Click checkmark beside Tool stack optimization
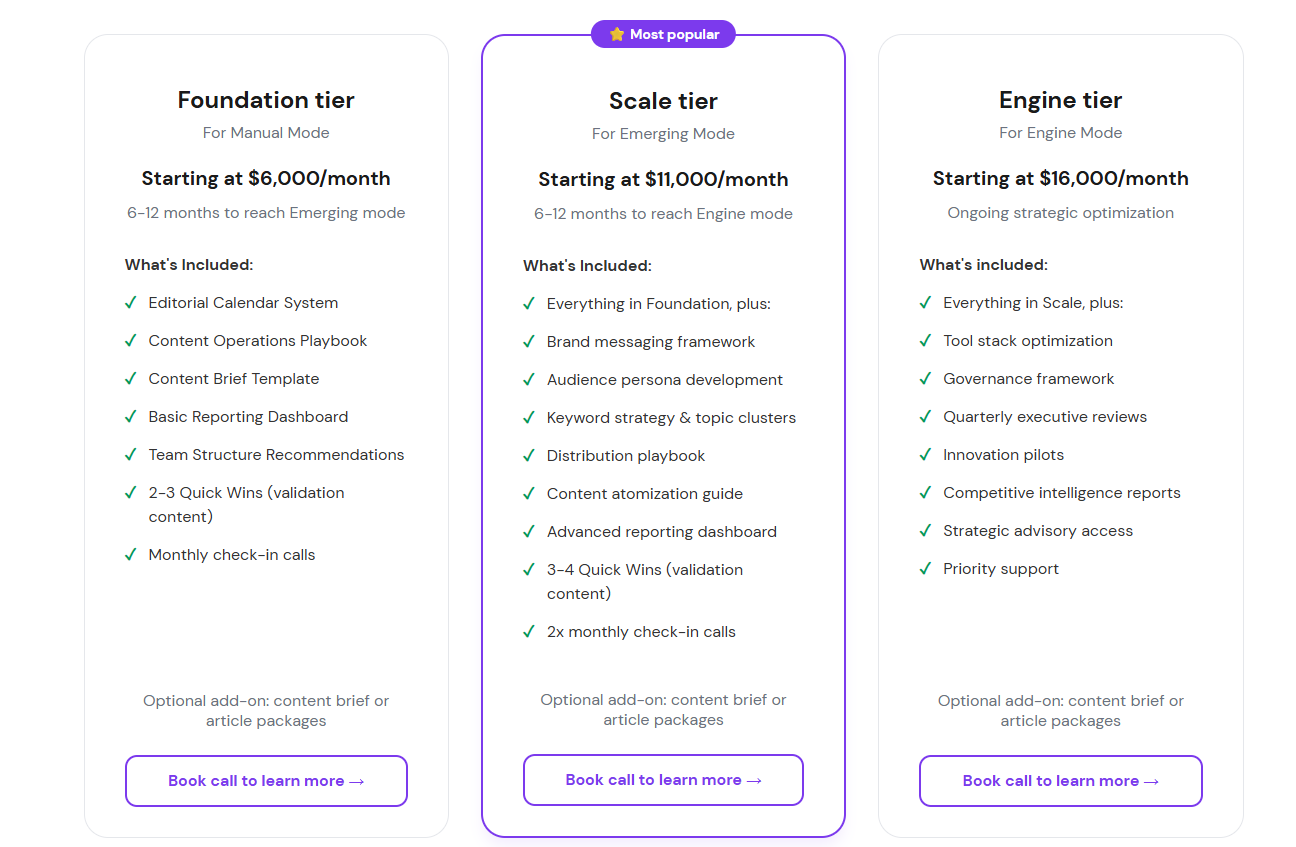1296x847 pixels. tap(925, 340)
